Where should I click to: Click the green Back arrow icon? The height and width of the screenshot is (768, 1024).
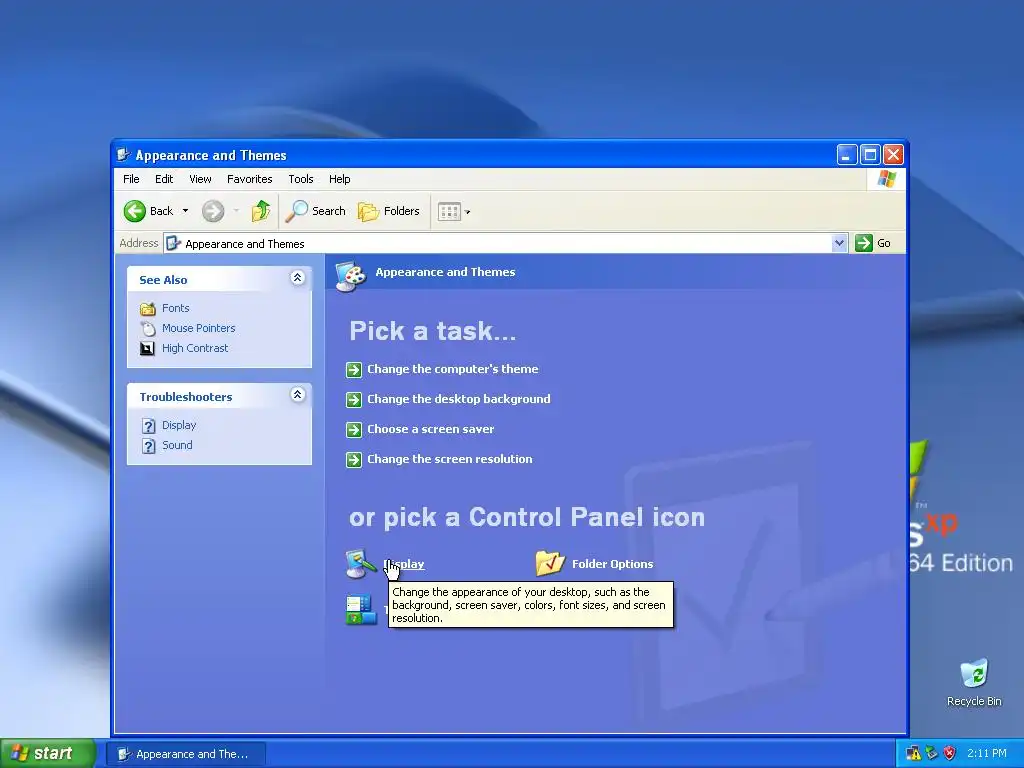[x=135, y=211]
